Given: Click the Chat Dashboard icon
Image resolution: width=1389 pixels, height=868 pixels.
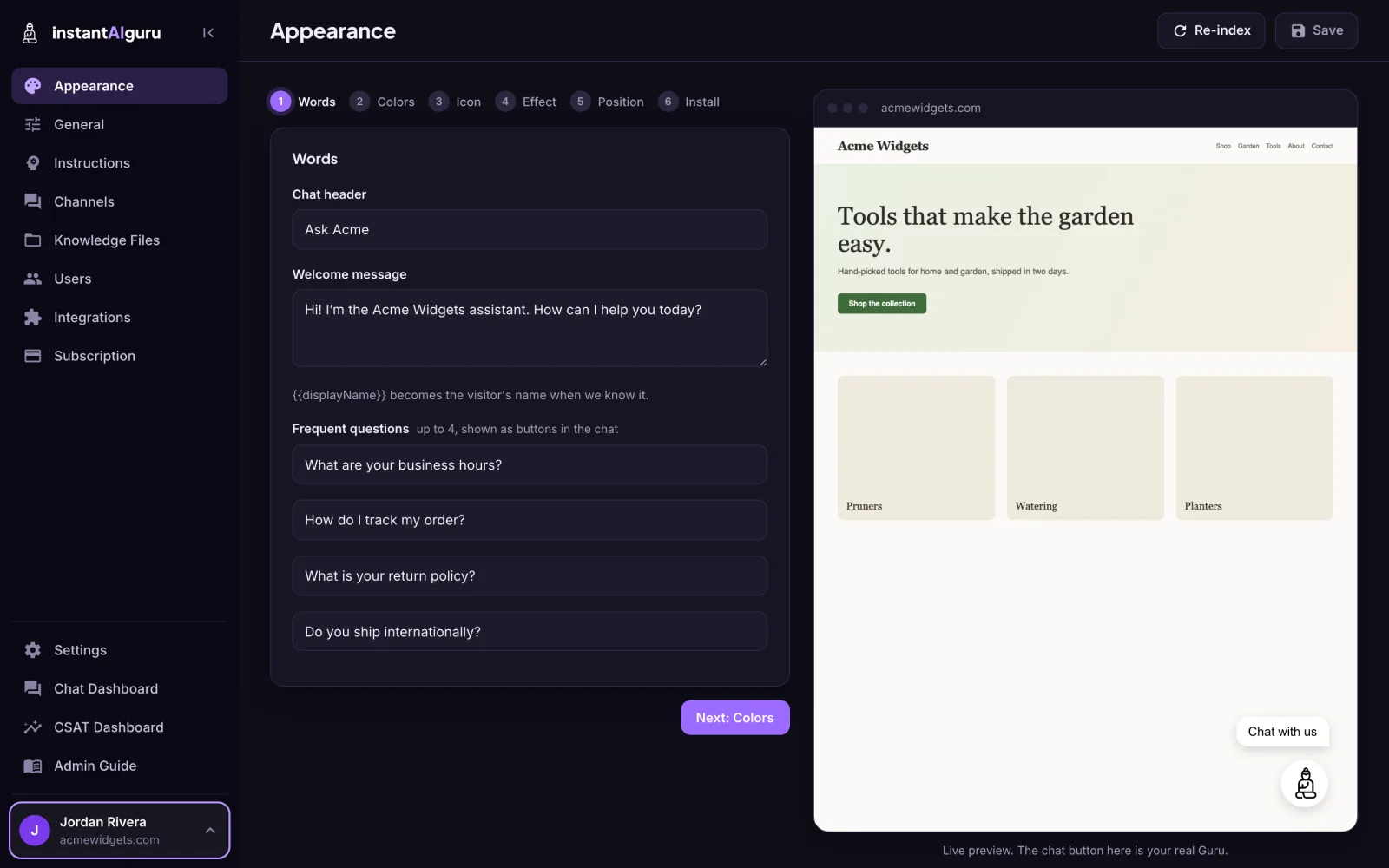Looking at the screenshot, I should point(33,688).
